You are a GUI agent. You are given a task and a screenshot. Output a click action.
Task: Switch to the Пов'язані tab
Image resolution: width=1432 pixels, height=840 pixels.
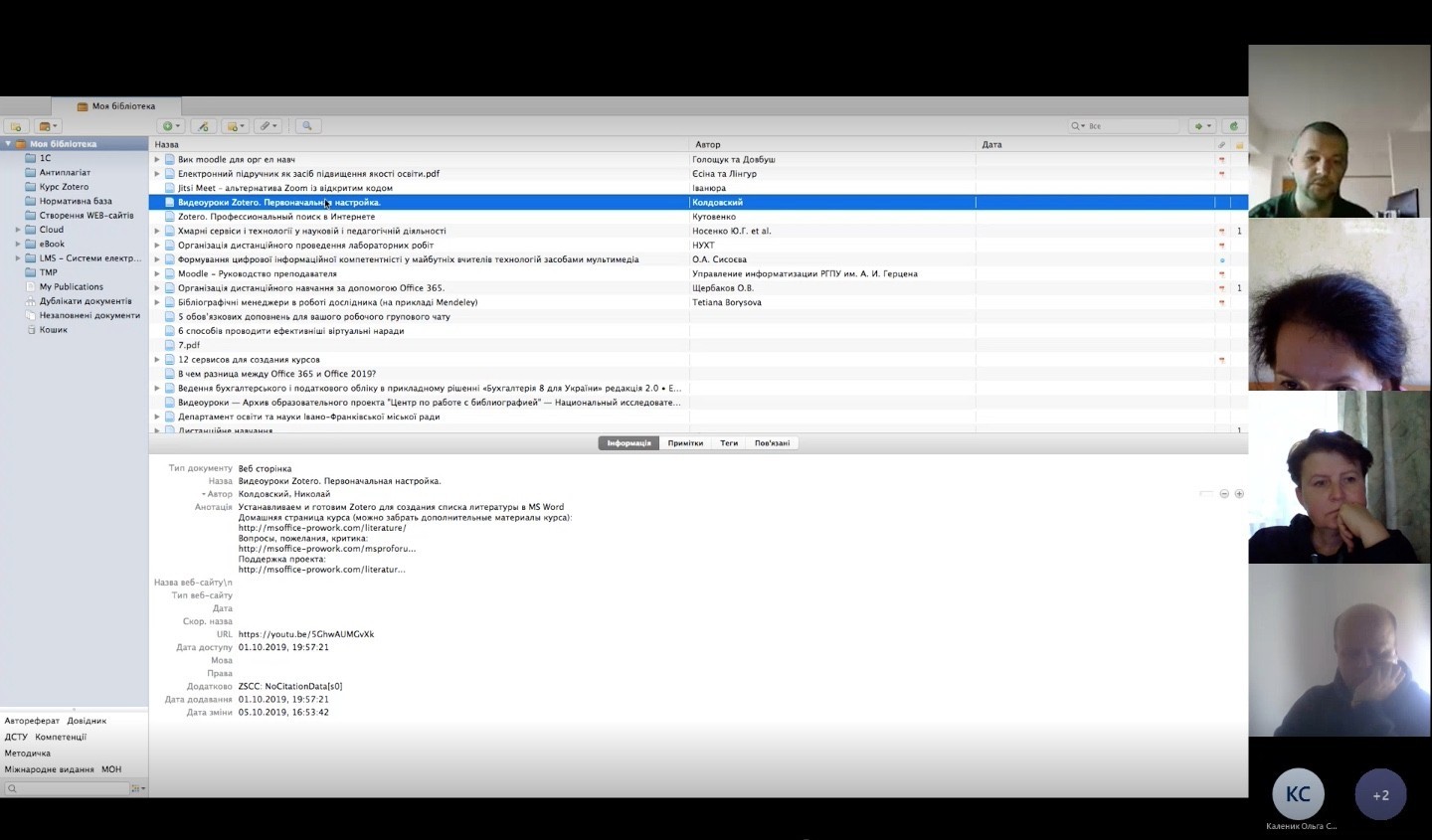click(773, 443)
